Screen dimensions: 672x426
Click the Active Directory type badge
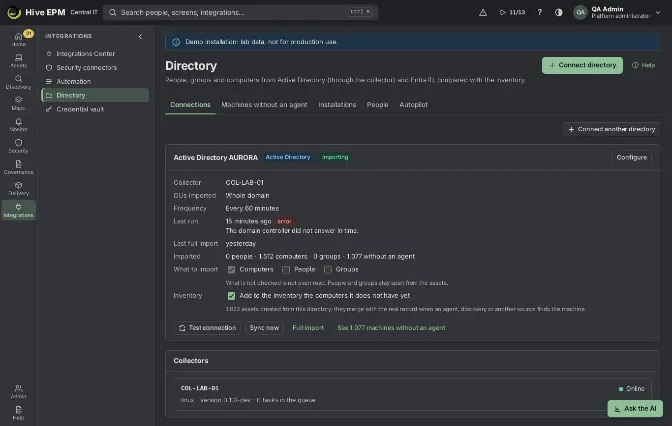pyautogui.click(x=288, y=157)
